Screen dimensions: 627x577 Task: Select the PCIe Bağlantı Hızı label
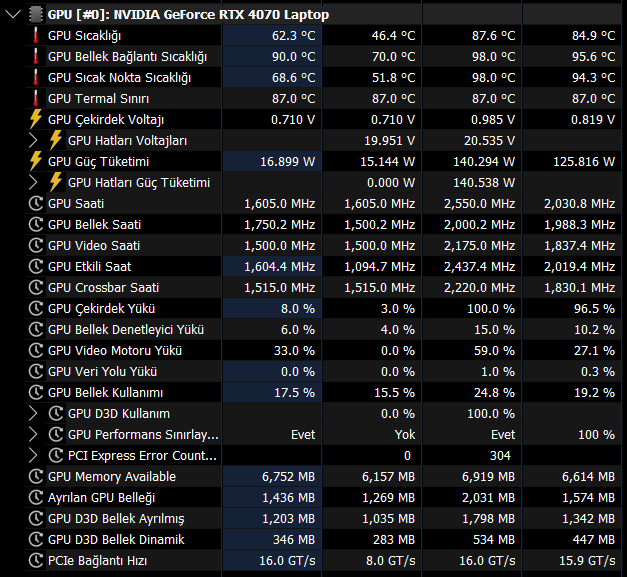coord(98,561)
